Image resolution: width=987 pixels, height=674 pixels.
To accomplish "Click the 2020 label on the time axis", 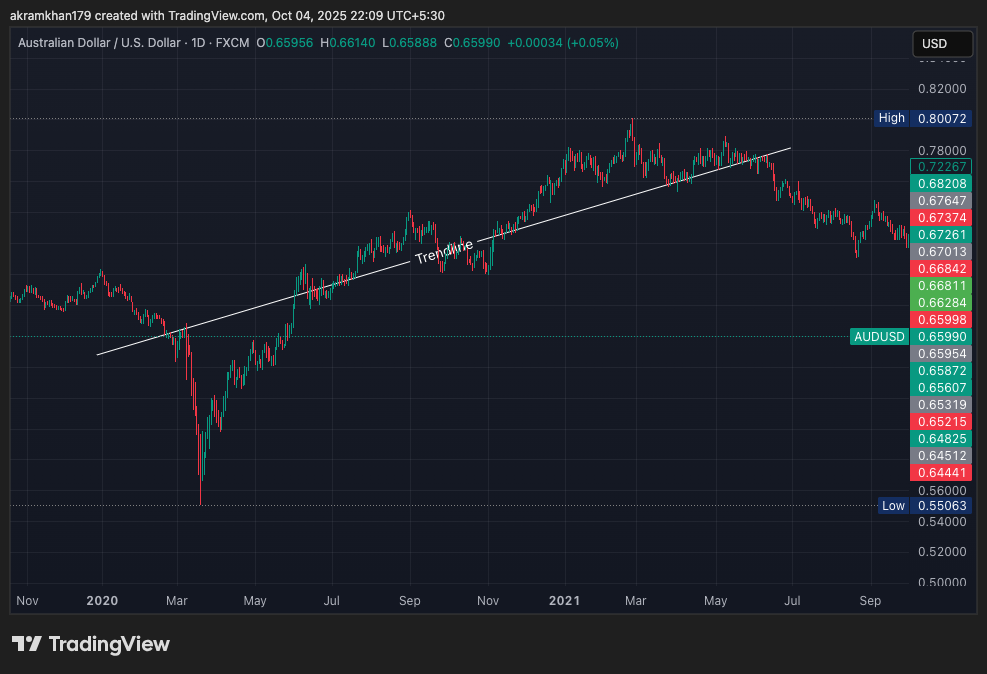I will click(x=102, y=601).
